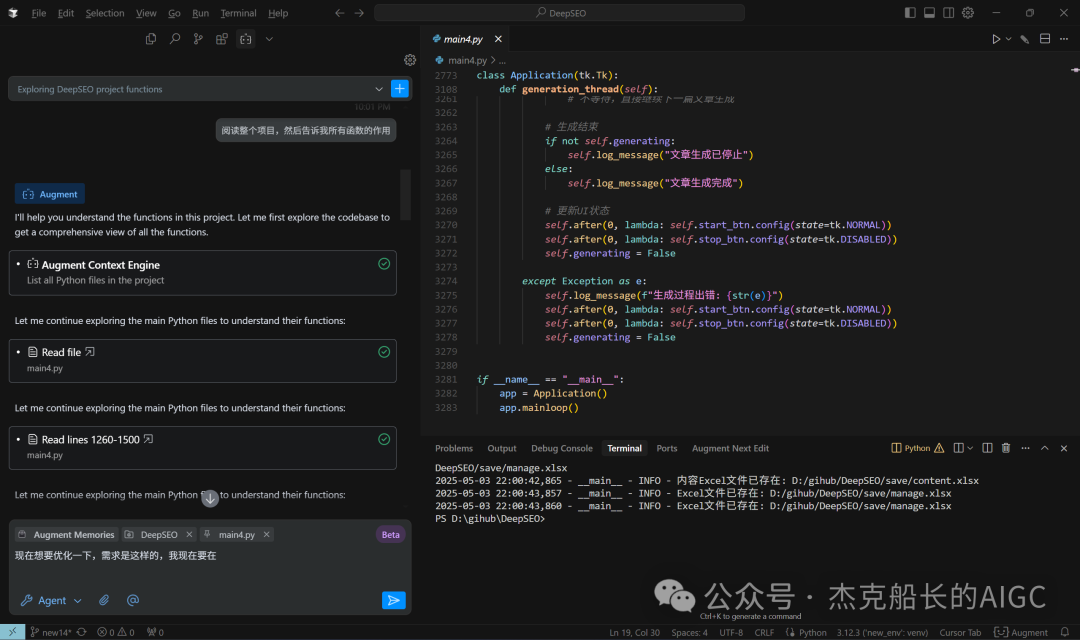
Task: Open run options dropdown next to play
Action: (x=1008, y=39)
